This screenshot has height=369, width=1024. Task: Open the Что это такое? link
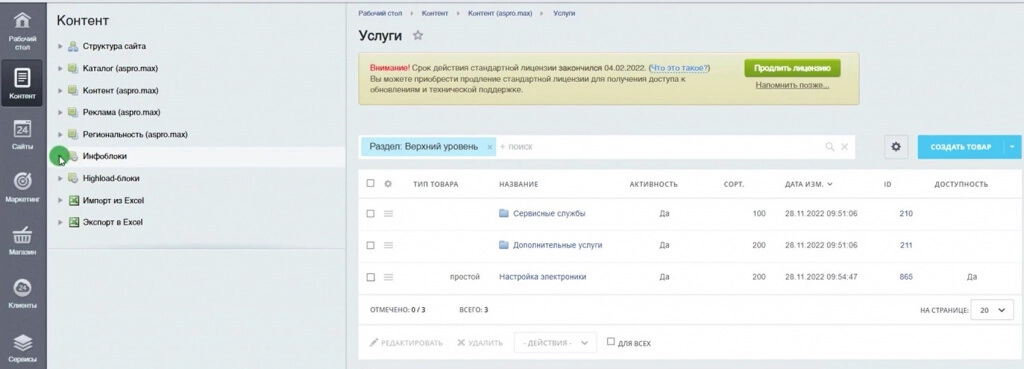(x=680, y=68)
